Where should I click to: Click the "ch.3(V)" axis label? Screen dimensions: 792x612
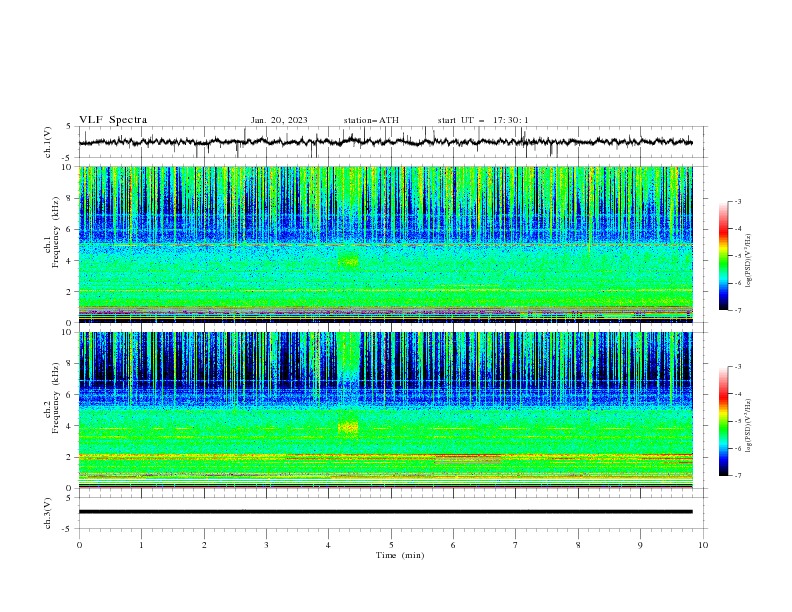pyautogui.click(x=48, y=513)
